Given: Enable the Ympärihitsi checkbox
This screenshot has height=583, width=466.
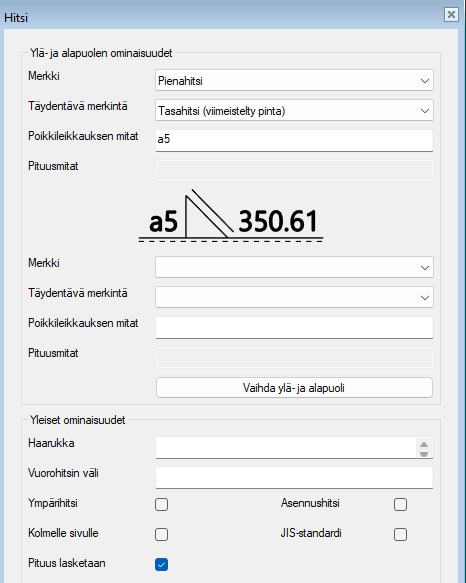Looking at the screenshot, I should [161, 505].
